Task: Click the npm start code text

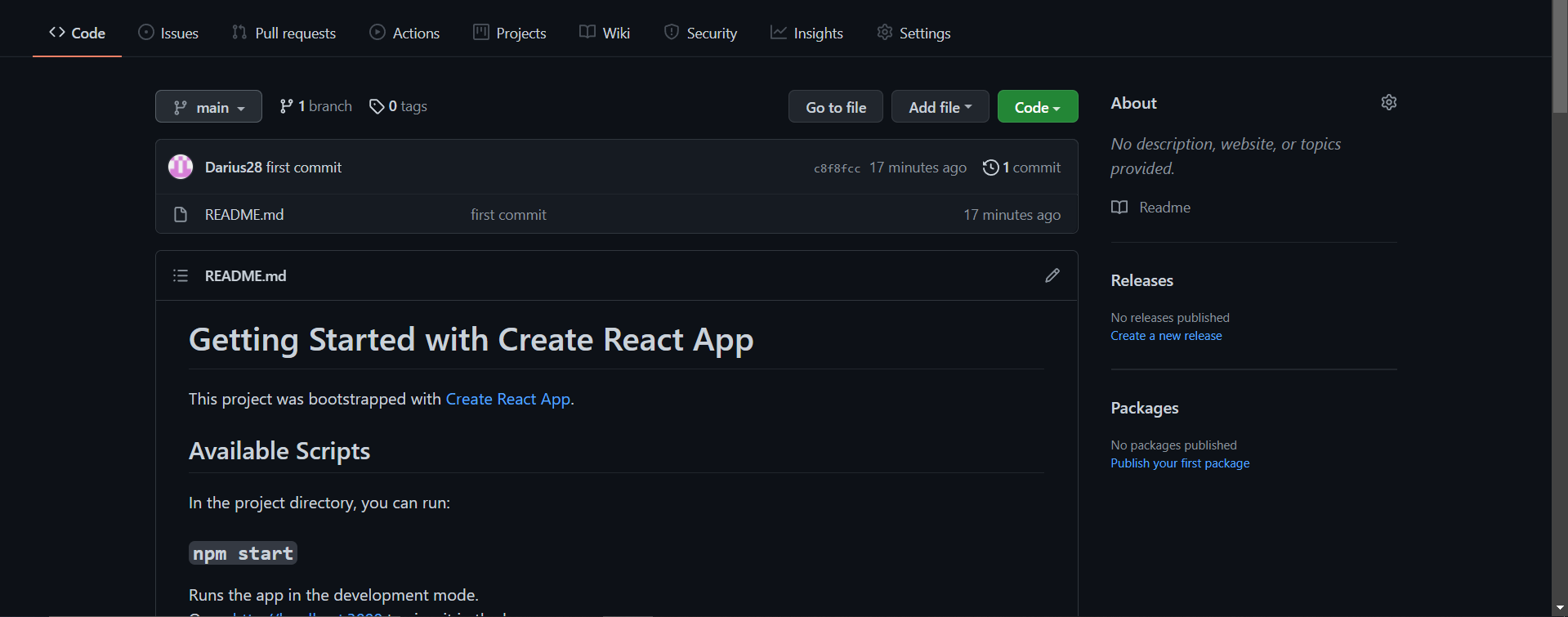Action: point(243,553)
